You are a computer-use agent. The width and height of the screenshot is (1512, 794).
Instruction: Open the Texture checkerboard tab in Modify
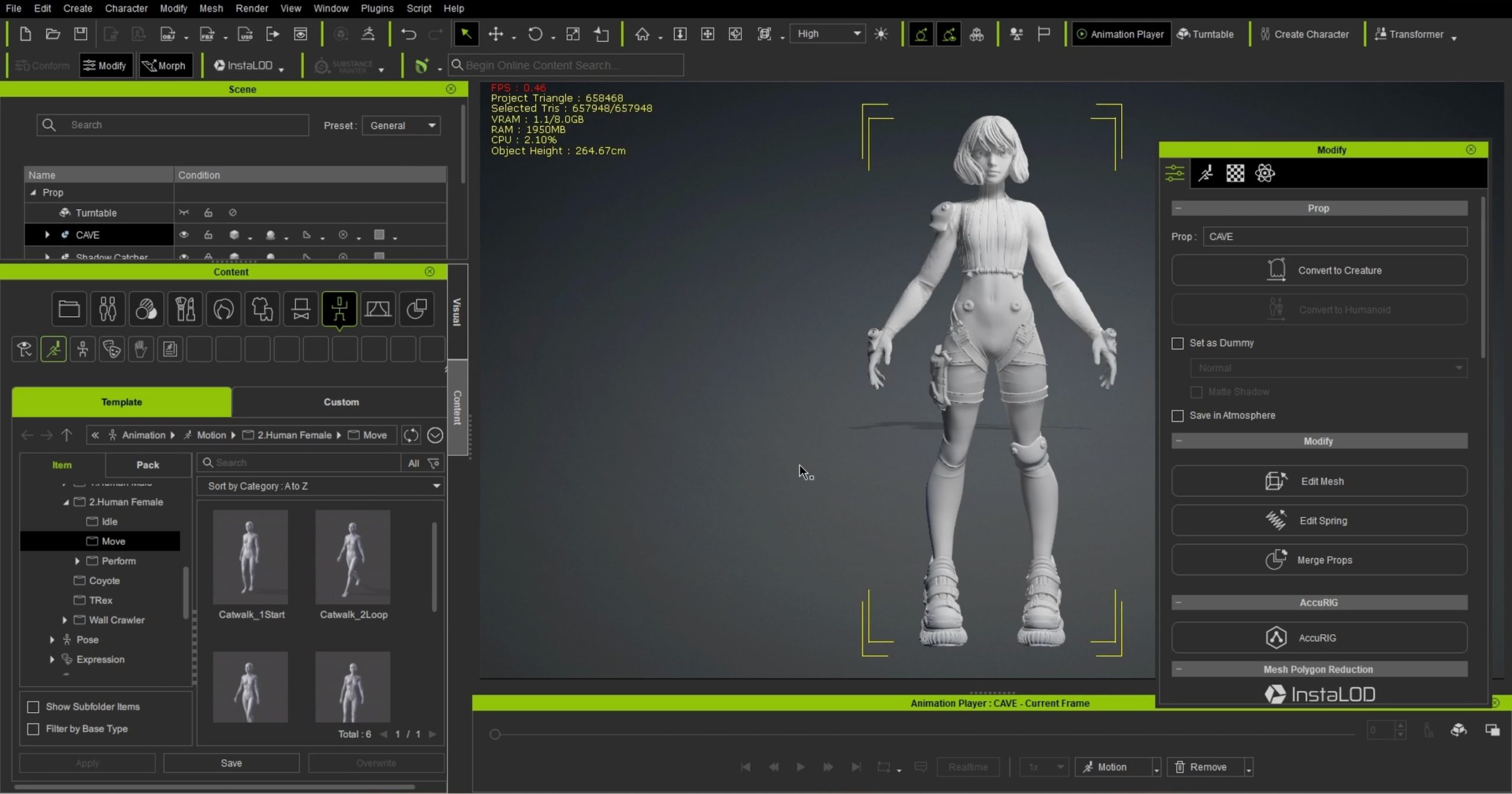click(1235, 174)
